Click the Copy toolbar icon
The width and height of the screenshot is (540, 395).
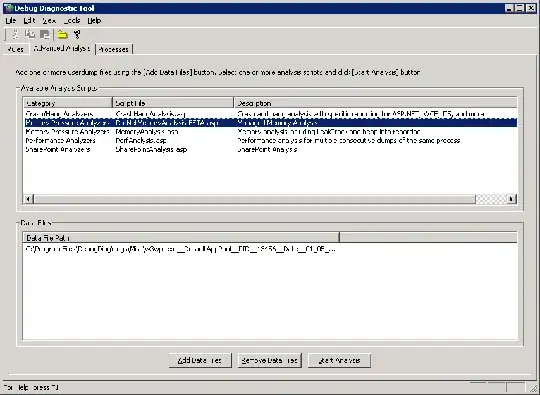[x=30, y=34]
